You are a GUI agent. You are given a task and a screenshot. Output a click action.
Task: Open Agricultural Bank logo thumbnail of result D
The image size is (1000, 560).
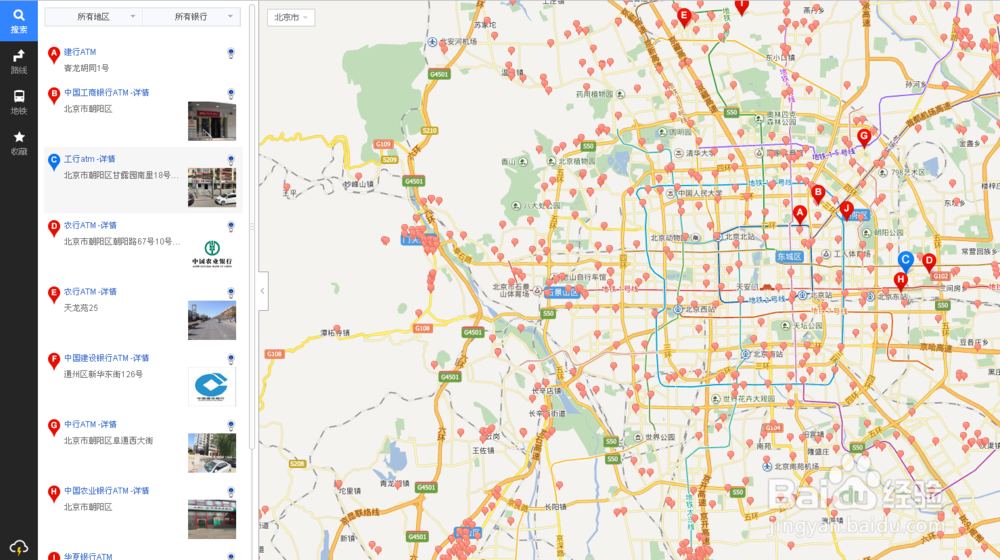(212, 254)
